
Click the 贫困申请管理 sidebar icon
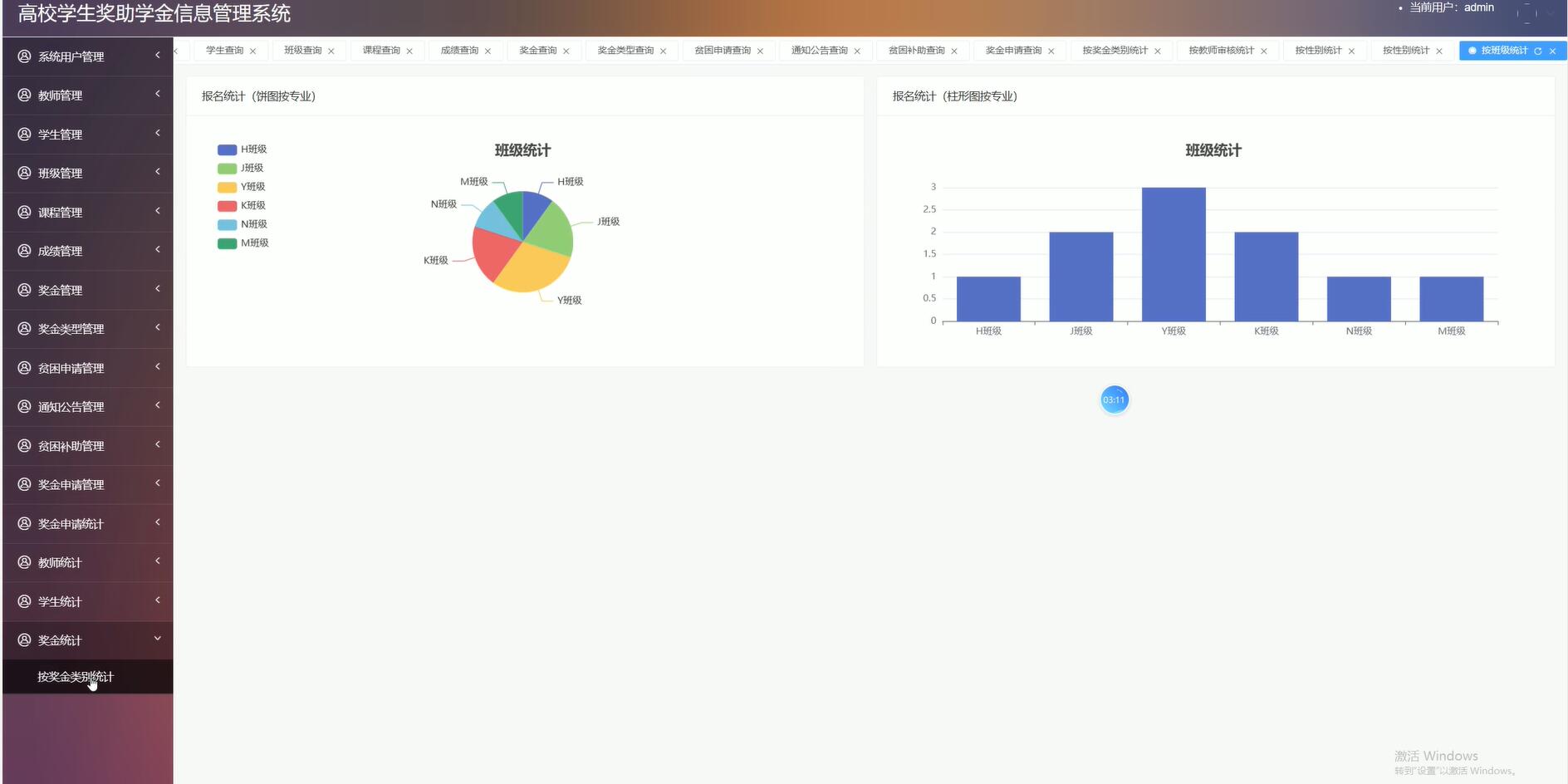pyautogui.click(x=22, y=367)
